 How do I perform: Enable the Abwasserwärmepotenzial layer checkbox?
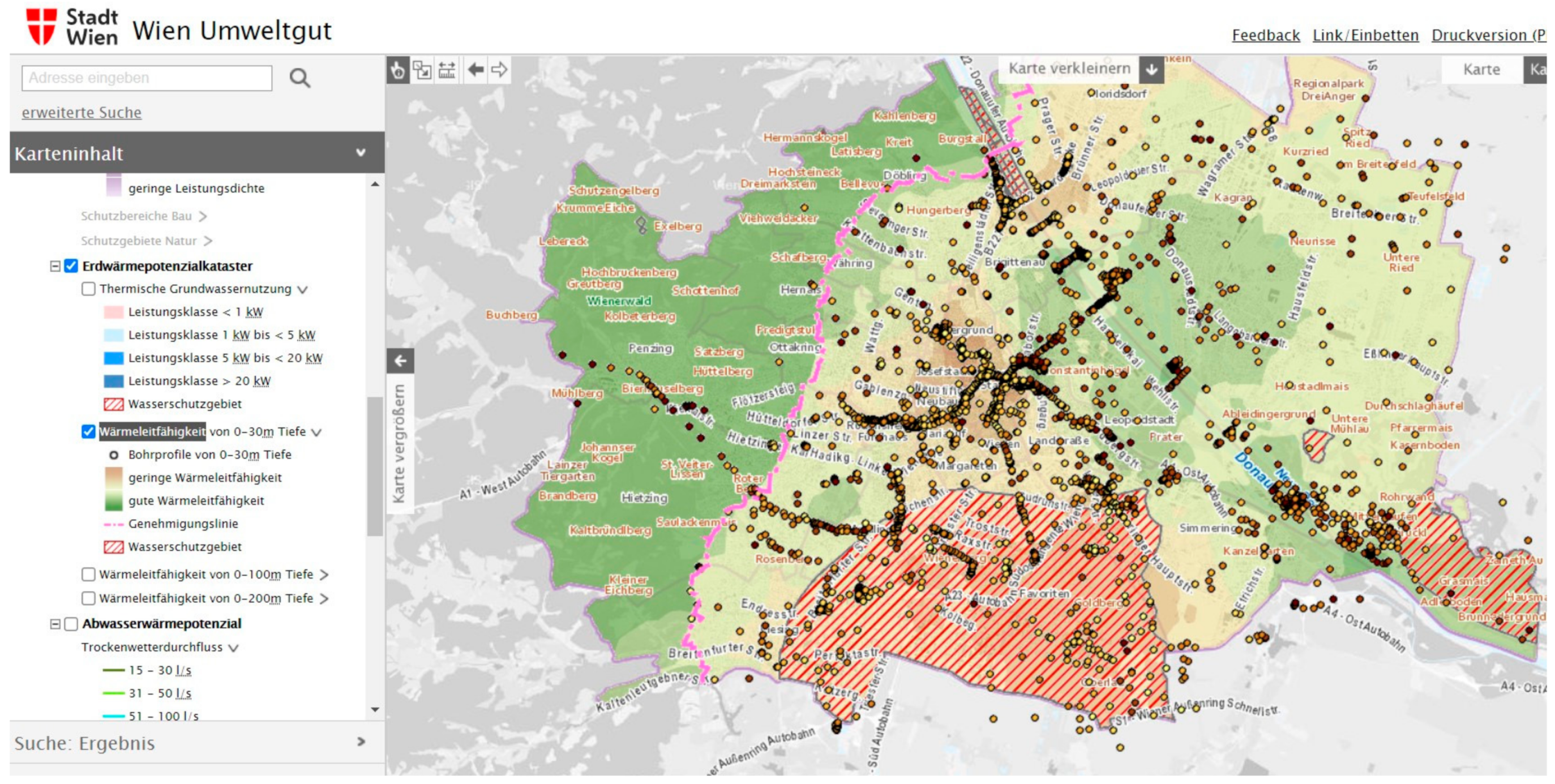[x=71, y=624]
